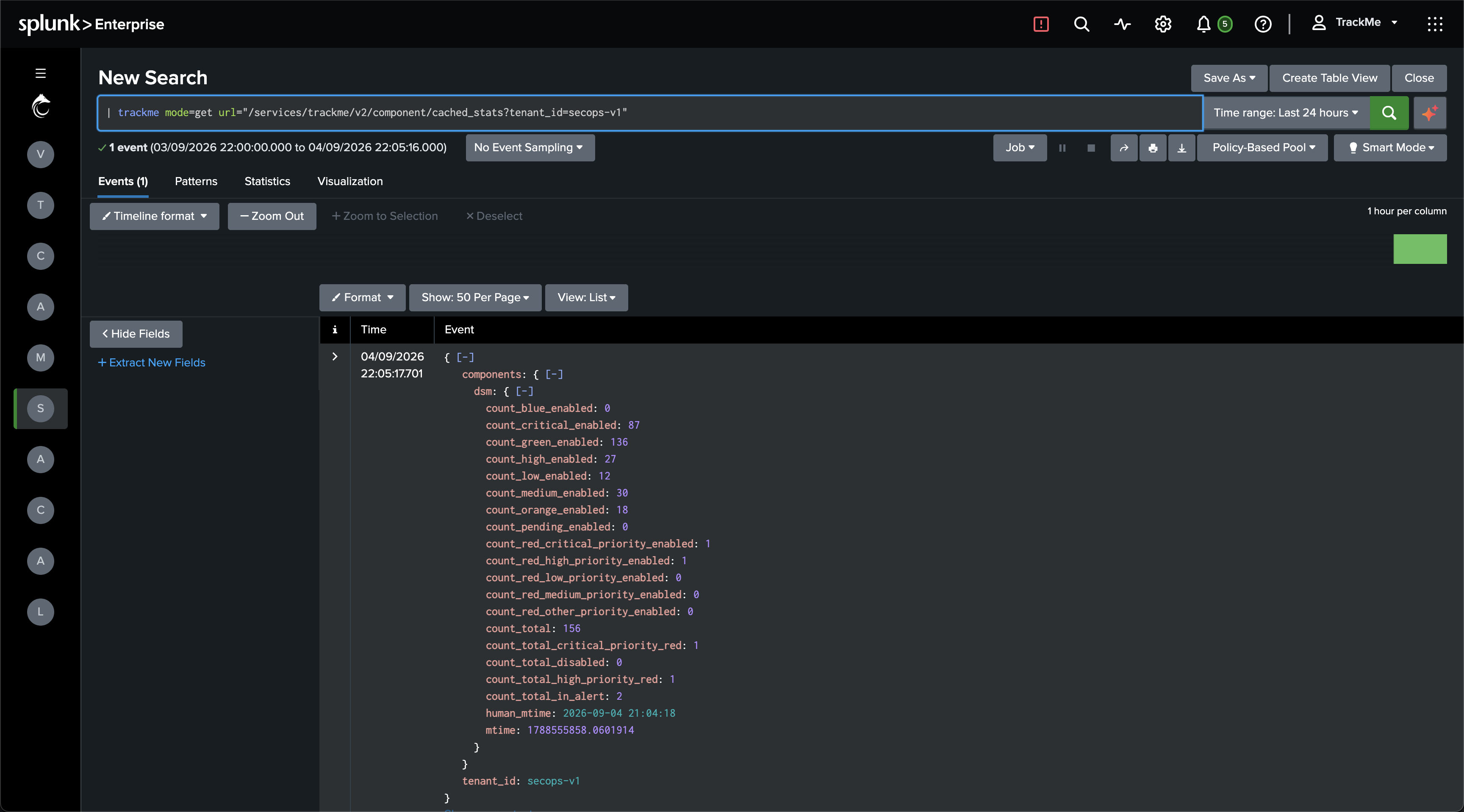Open No Event Sampling dropdown

point(530,148)
